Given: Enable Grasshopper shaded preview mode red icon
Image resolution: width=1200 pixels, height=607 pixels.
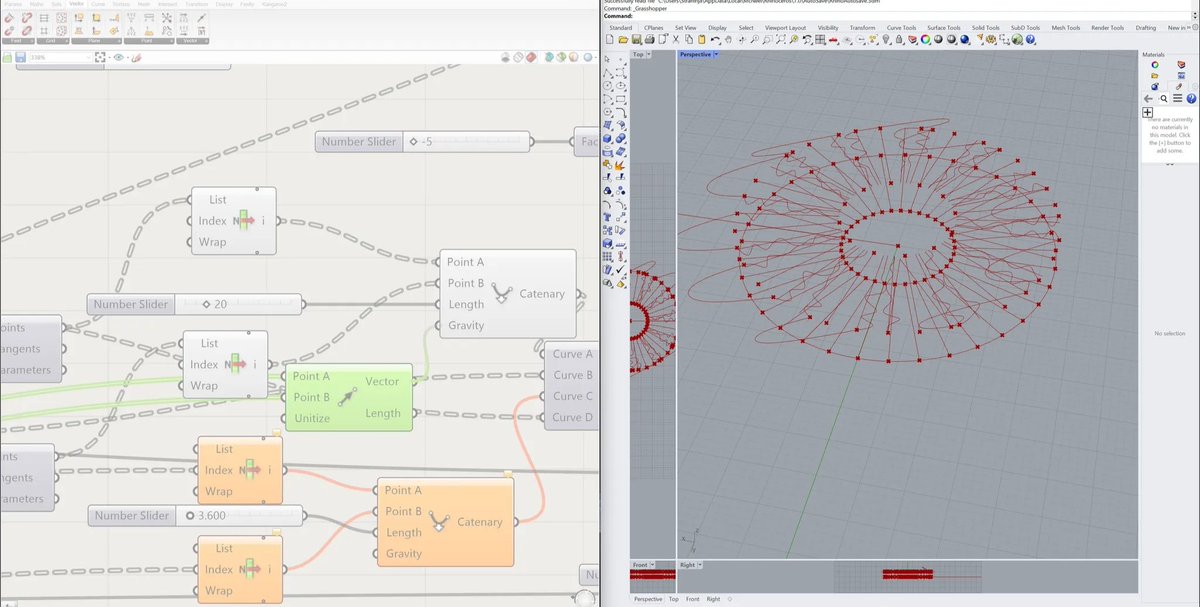Looking at the screenshot, I should click(531, 57).
